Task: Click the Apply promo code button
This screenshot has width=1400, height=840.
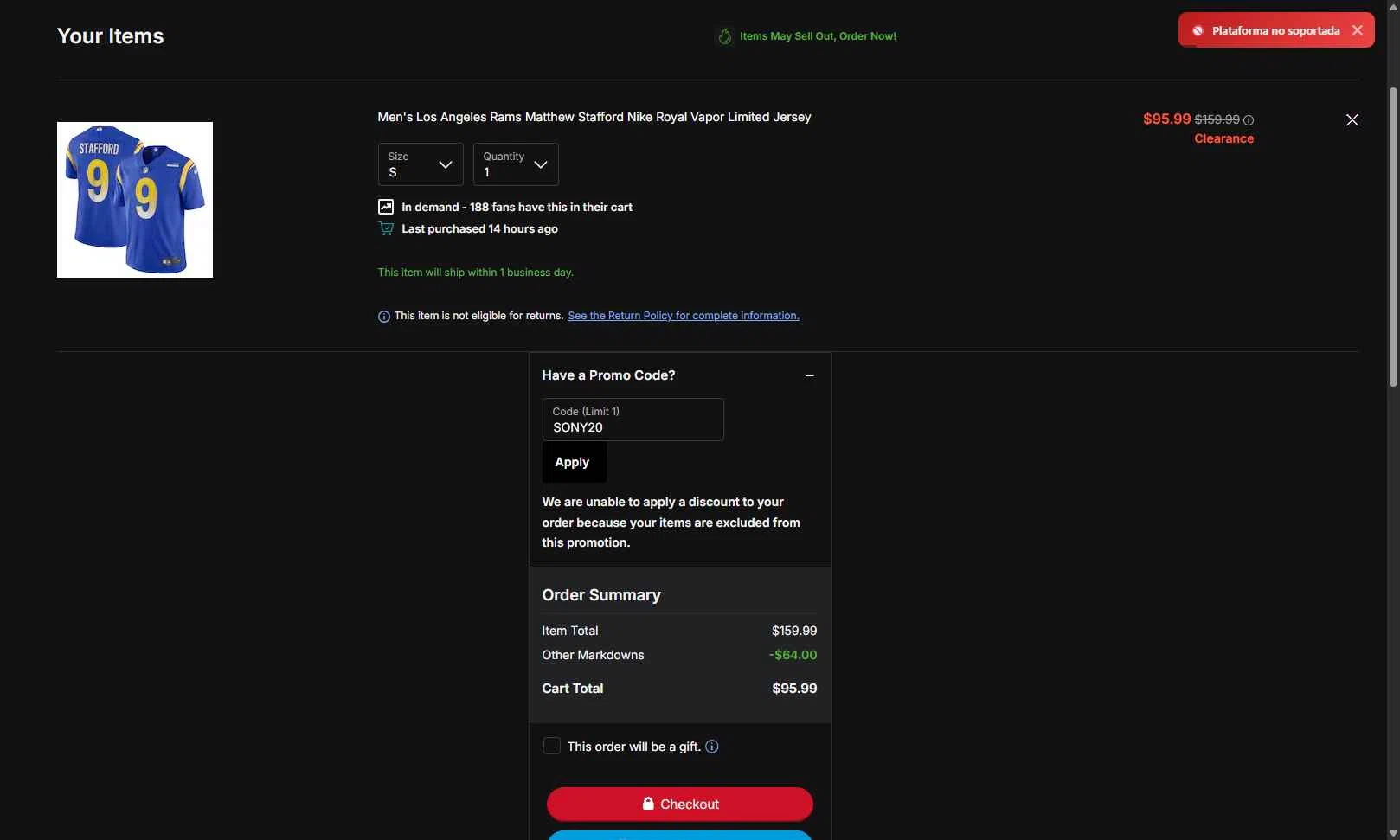Action: tap(575, 463)
